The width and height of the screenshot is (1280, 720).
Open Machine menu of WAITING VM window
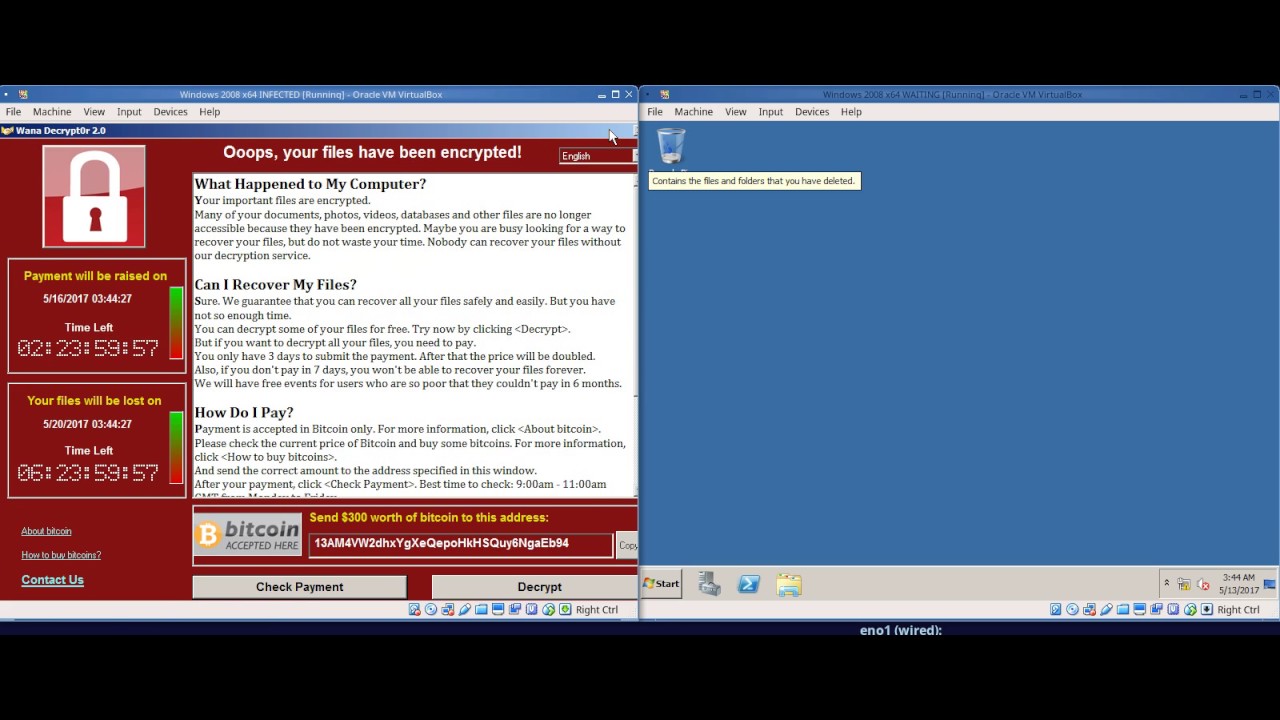693,112
